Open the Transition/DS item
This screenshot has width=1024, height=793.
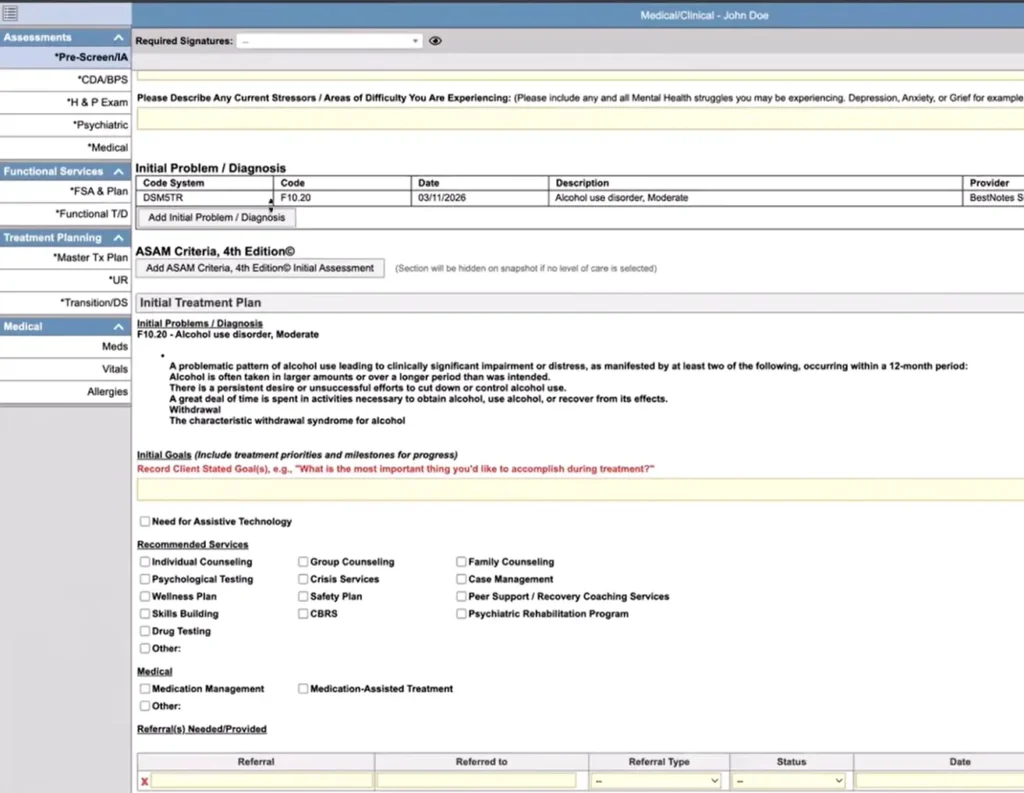coord(65,303)
